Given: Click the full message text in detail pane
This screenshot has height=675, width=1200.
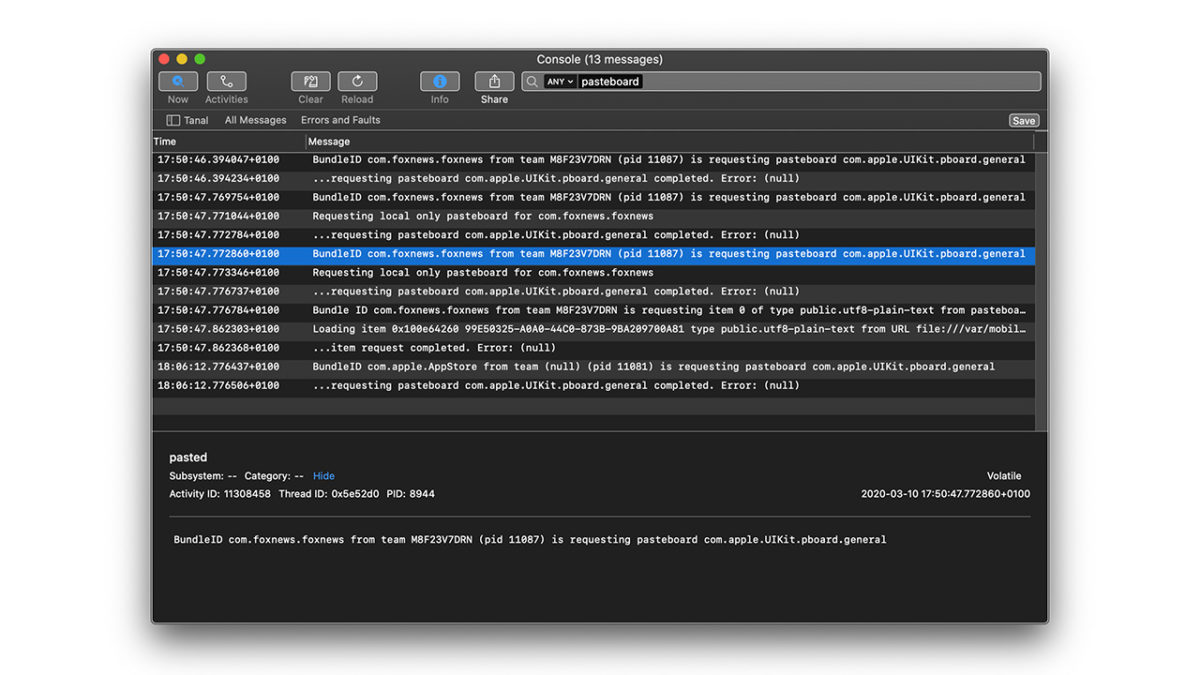Looking at the screenshot, I should 530,540.
